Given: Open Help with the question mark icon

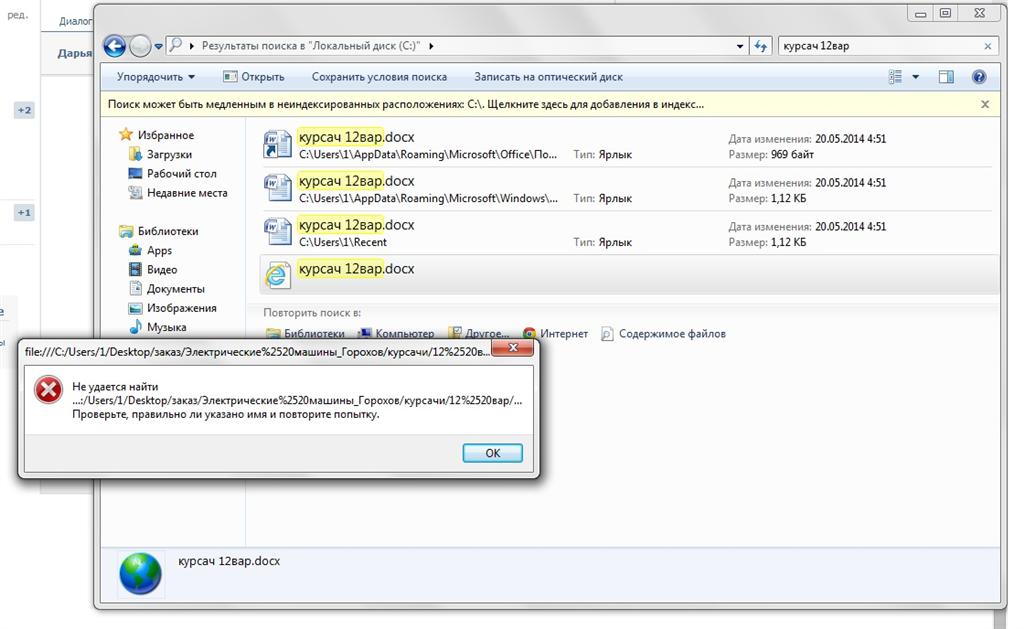Looking at the screenshot, I should click(x=978, y=77).
